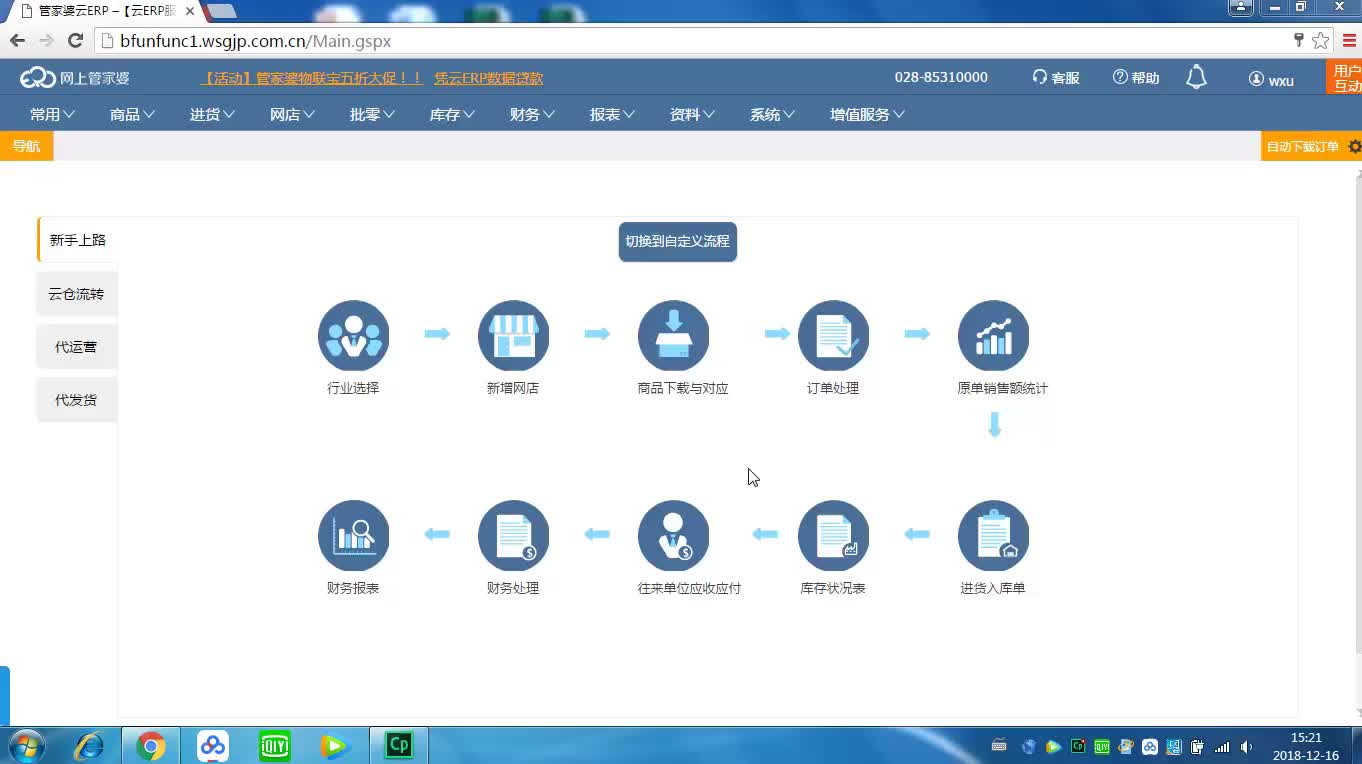The image size is (1362, 764).
Task: Open the 订单处理 order icon
Action: 833,336
